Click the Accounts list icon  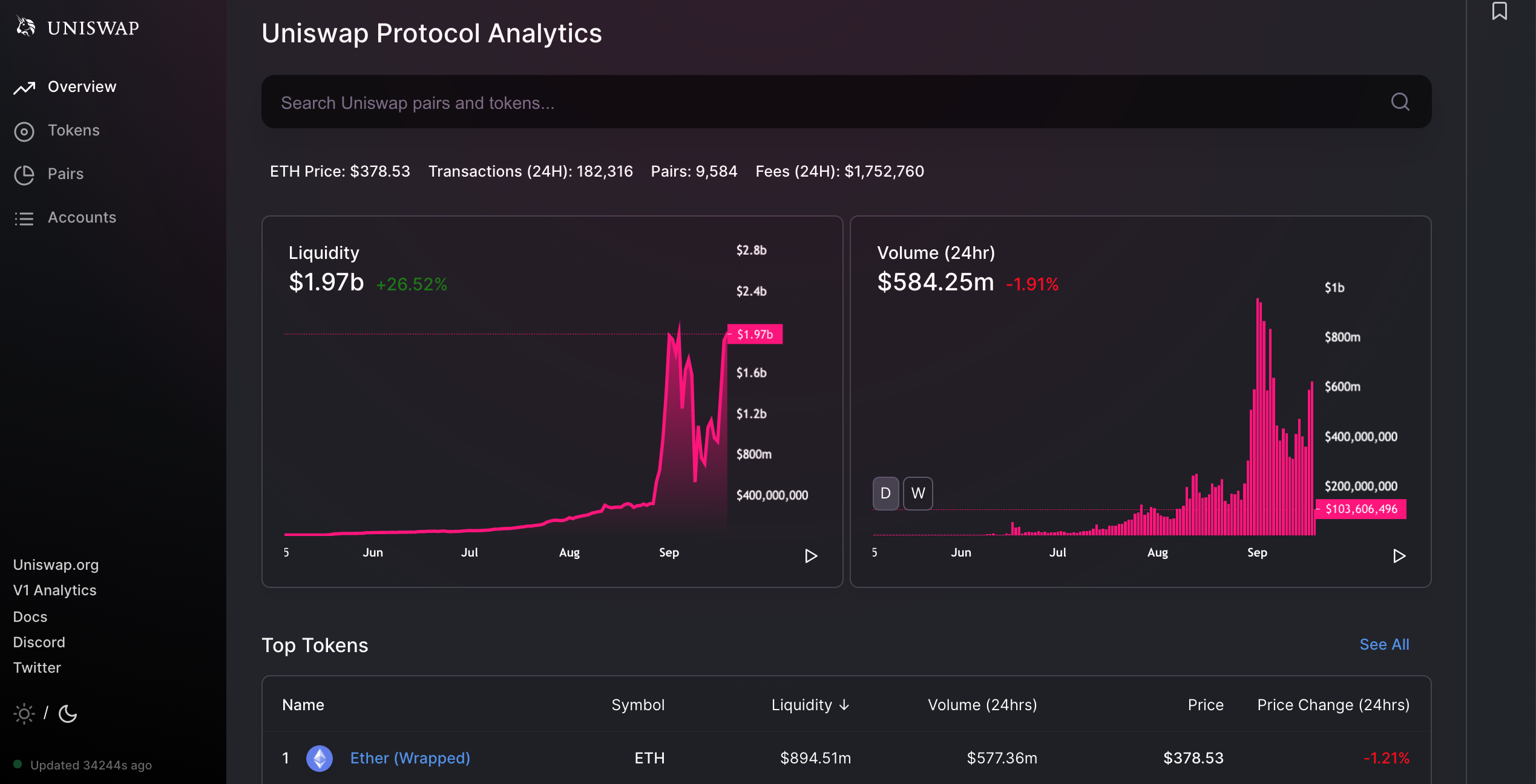pos(24,218)
